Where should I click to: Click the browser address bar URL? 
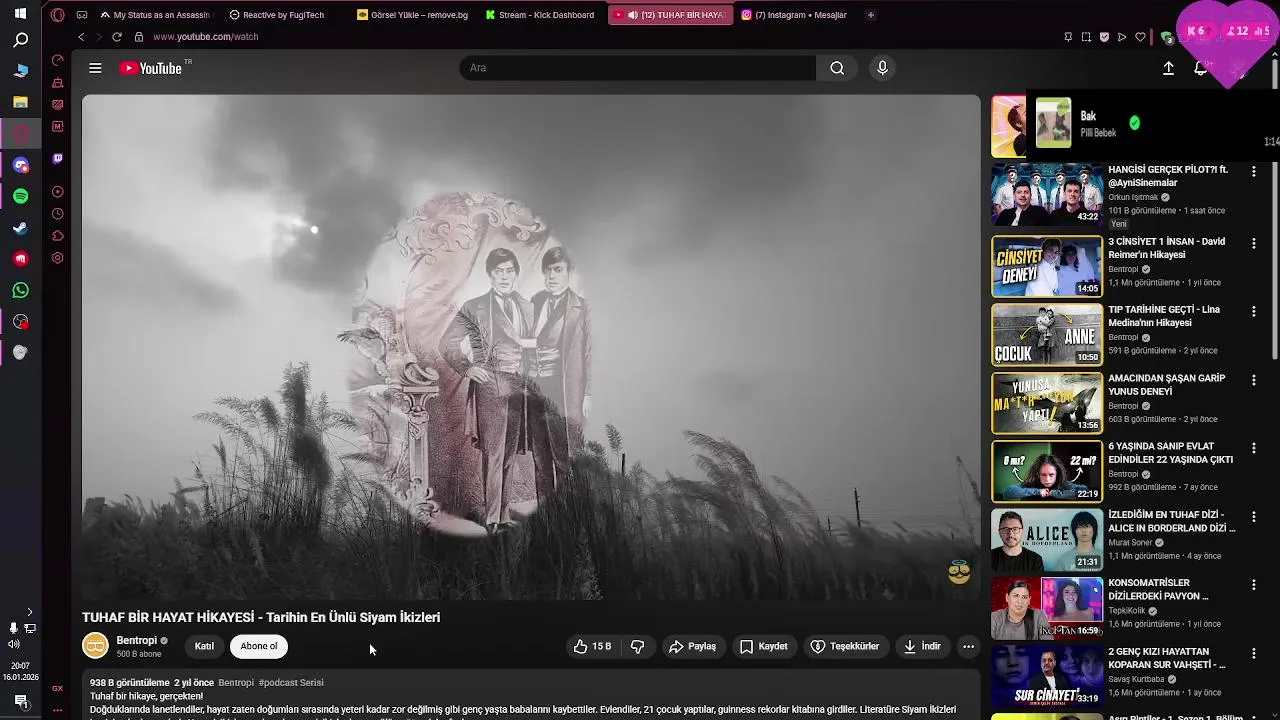[x=206, y=37]
